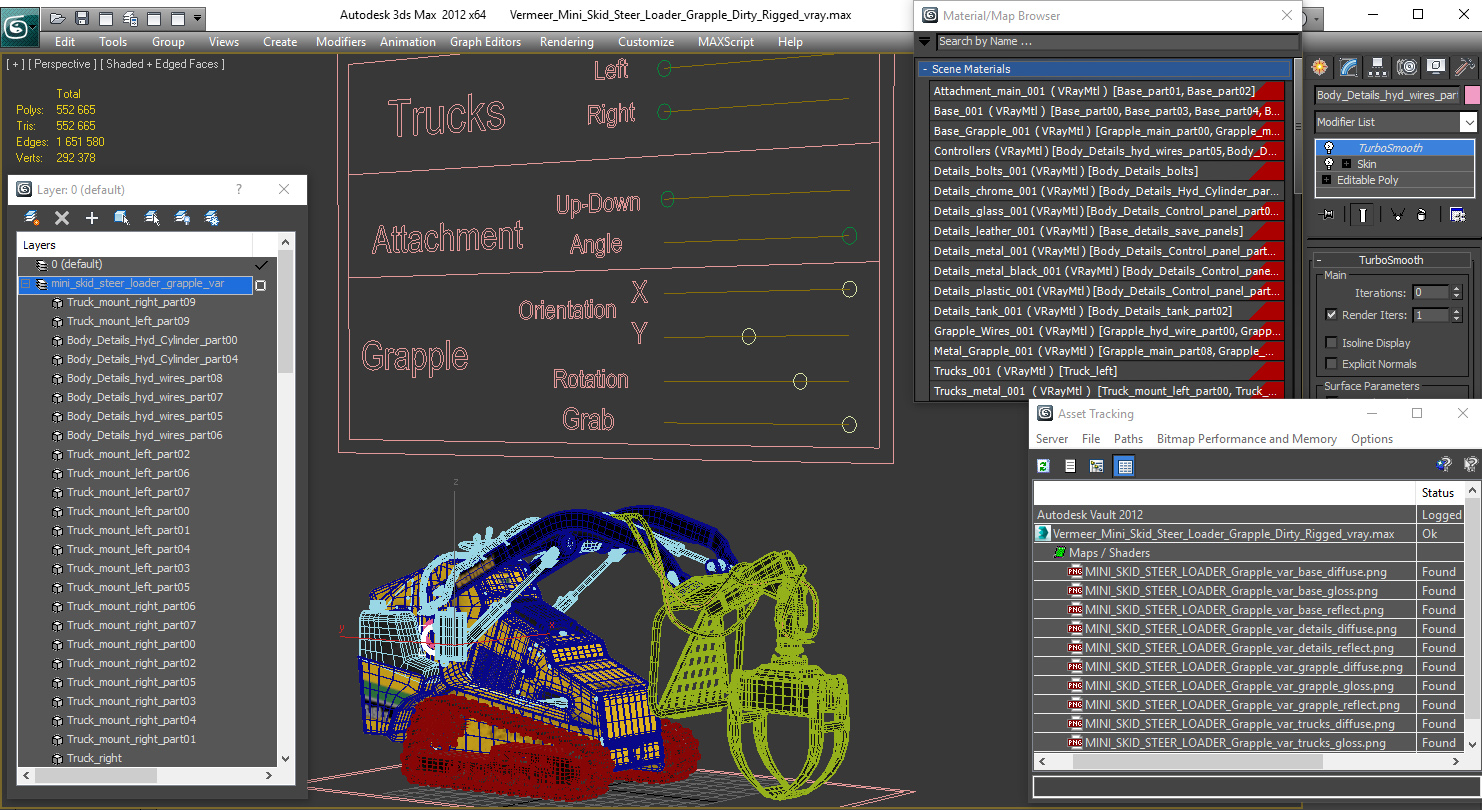
Task: Click Table View icon in Asset Tracking toolbar
Action: (x=1124, y=466)
